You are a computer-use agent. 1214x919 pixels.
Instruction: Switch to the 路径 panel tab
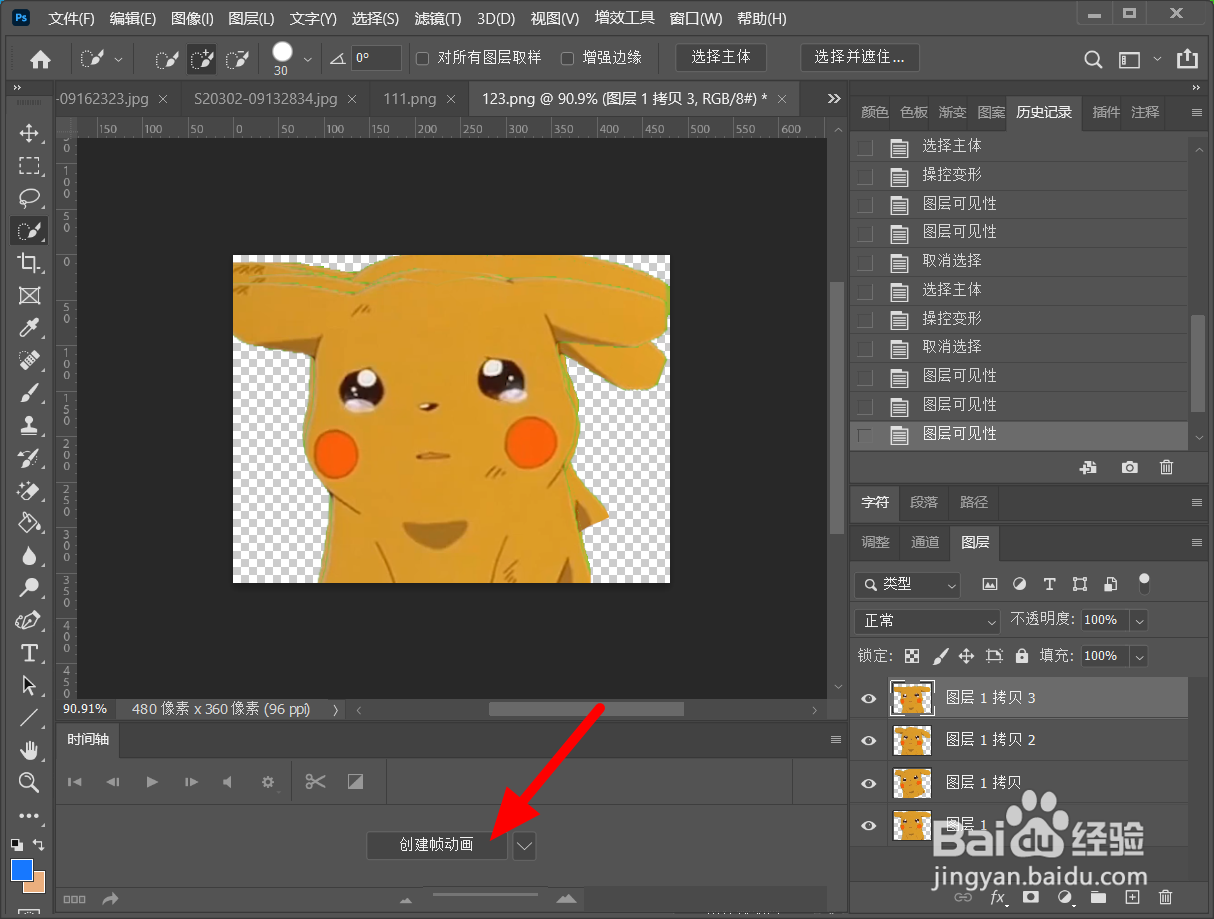click(x=974, y=502)
